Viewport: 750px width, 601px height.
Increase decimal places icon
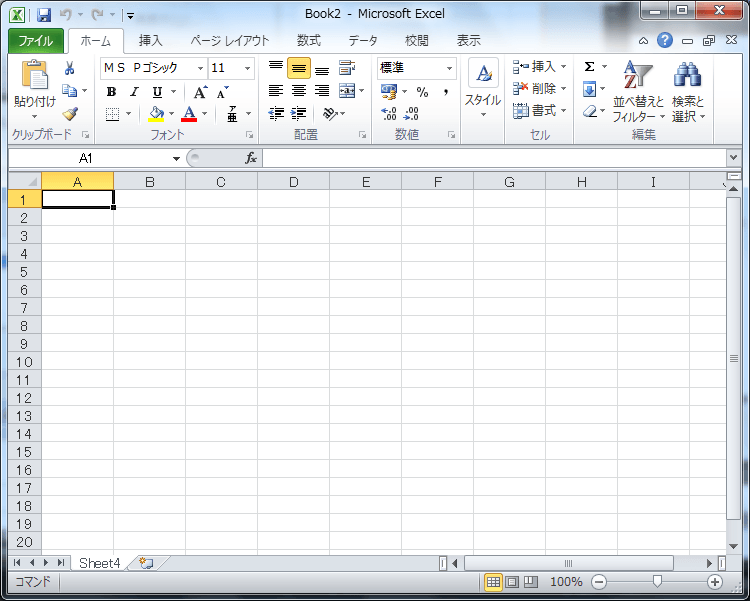click(x=389, y=113)
